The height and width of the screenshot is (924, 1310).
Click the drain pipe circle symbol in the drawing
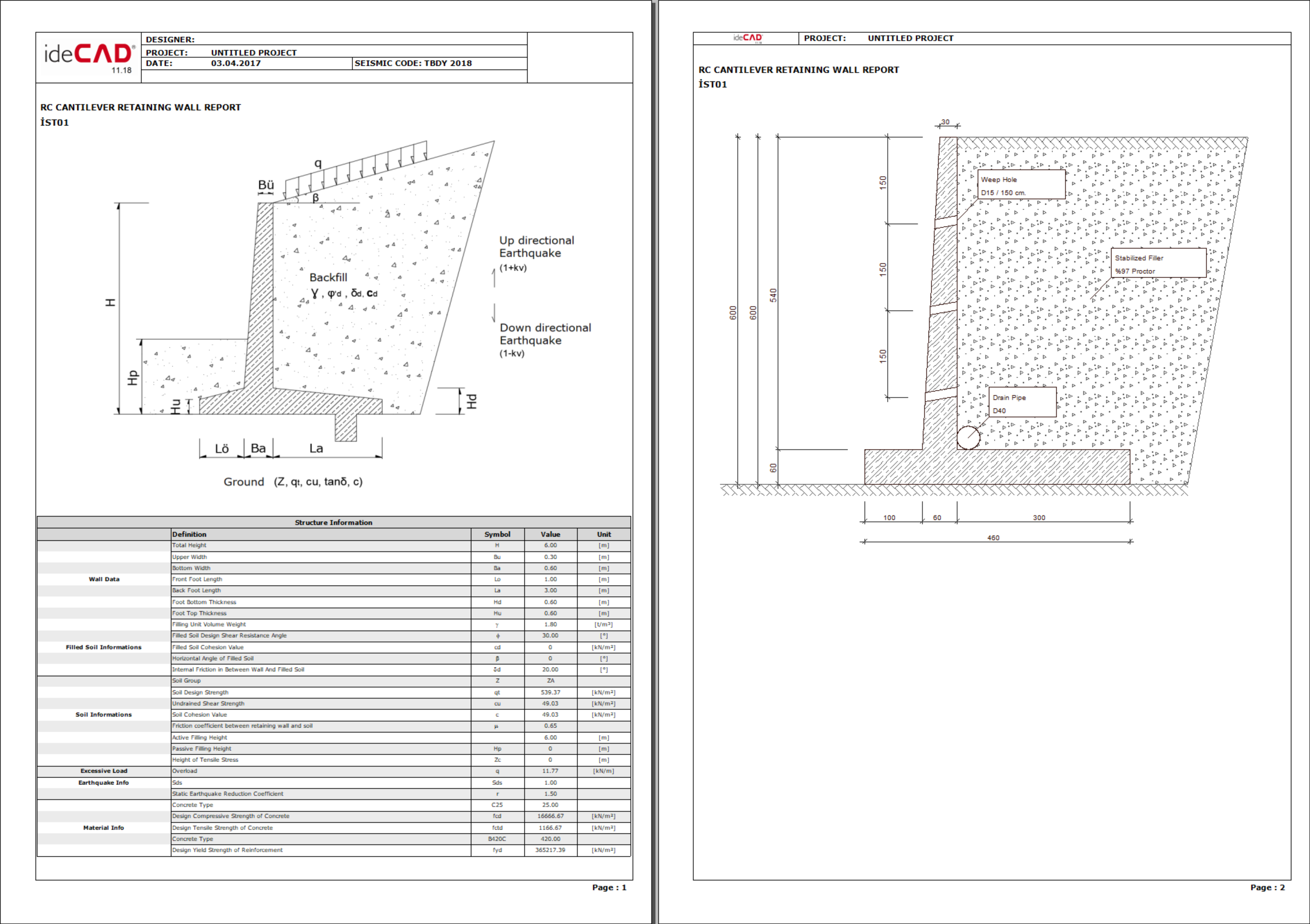click(967, 438)
